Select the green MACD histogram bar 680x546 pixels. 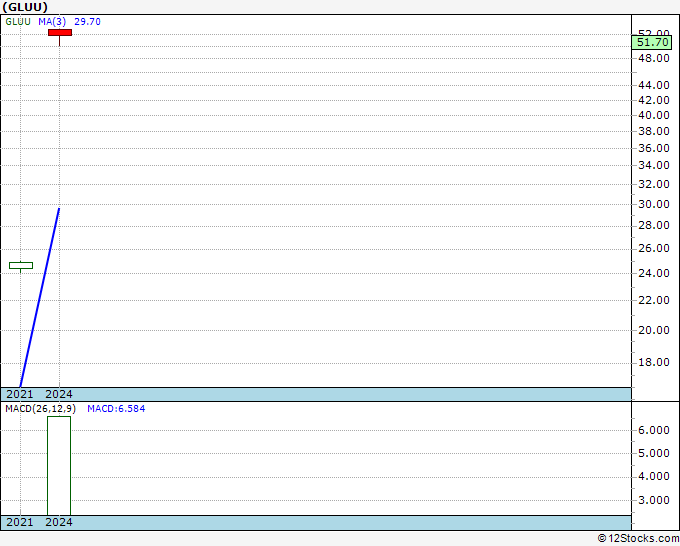click(x=59, y=466)
